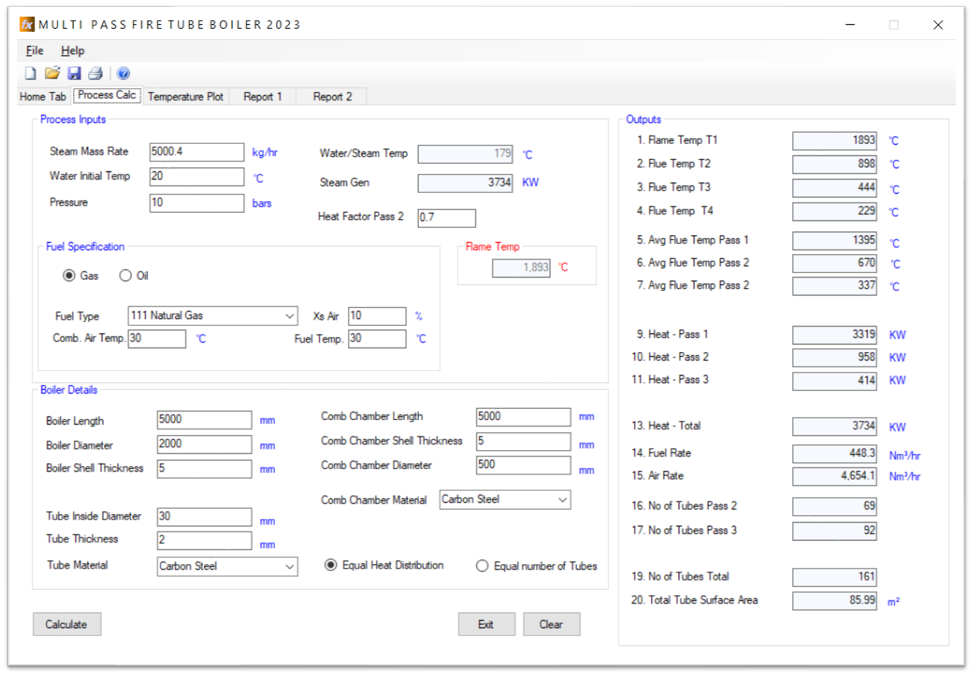The height and width of the screenshot is (676, 973).
Task: Click the Flame Temp T1 output value
Action: [x=835, y=141]
